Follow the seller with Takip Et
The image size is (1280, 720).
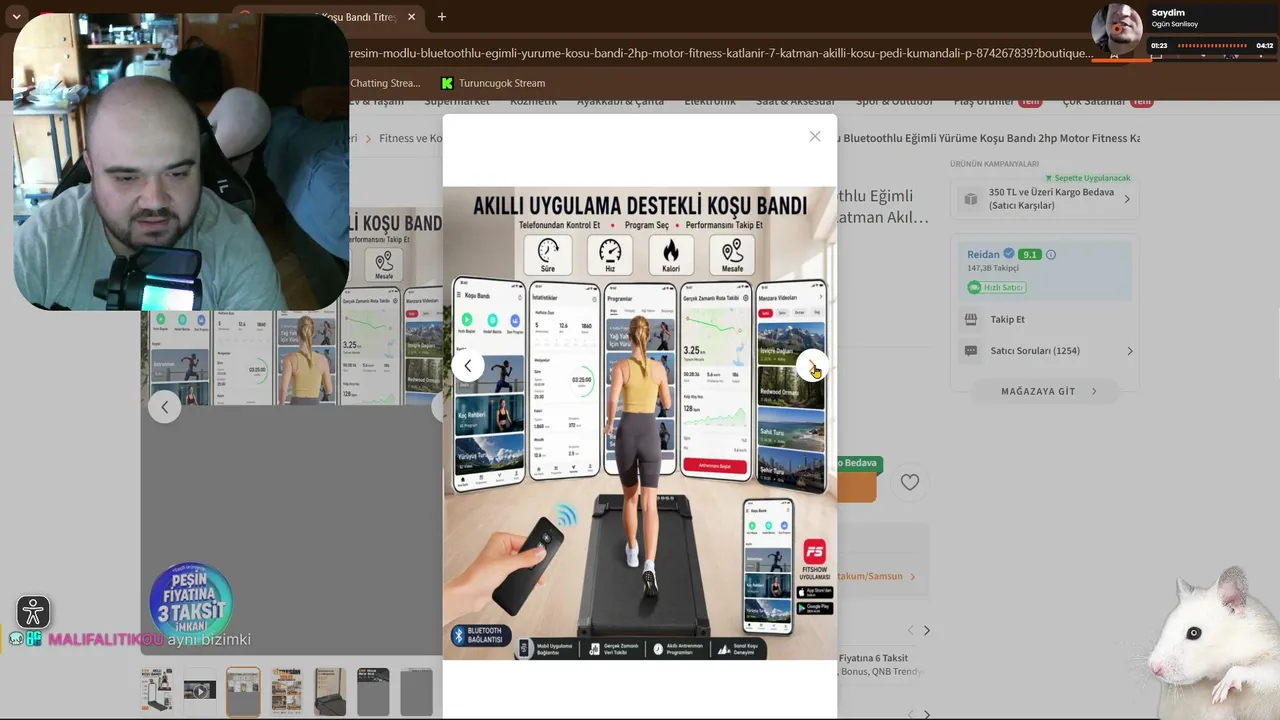tap(1008, 319)
